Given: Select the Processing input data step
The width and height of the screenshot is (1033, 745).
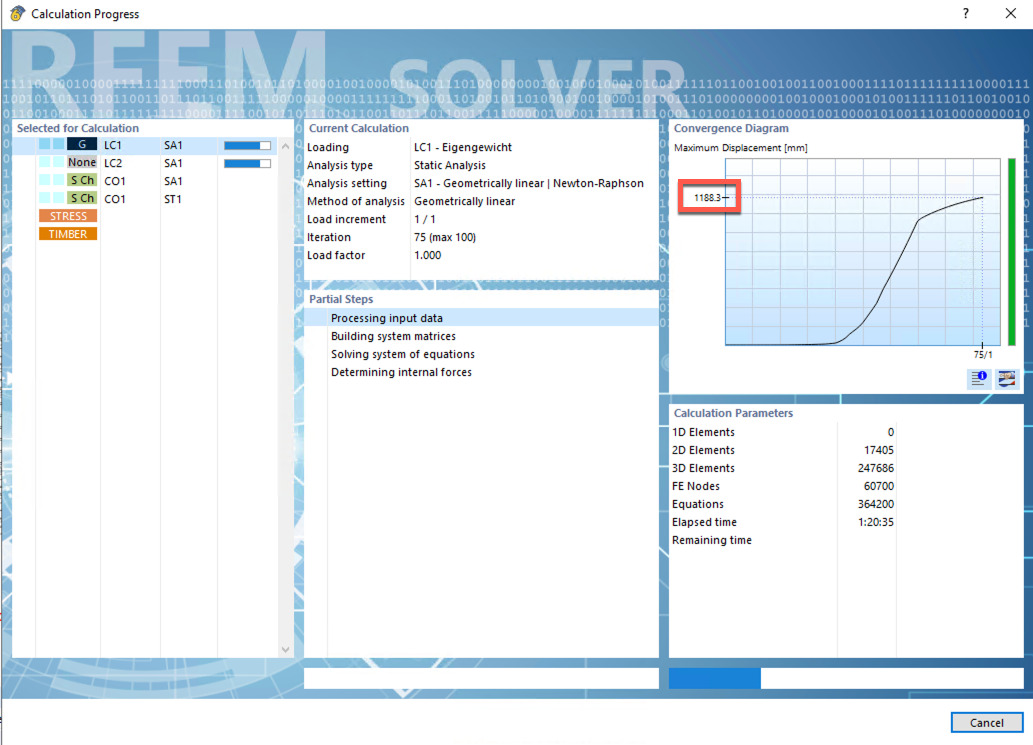Looking at the screenshot, I should [386, 318].
